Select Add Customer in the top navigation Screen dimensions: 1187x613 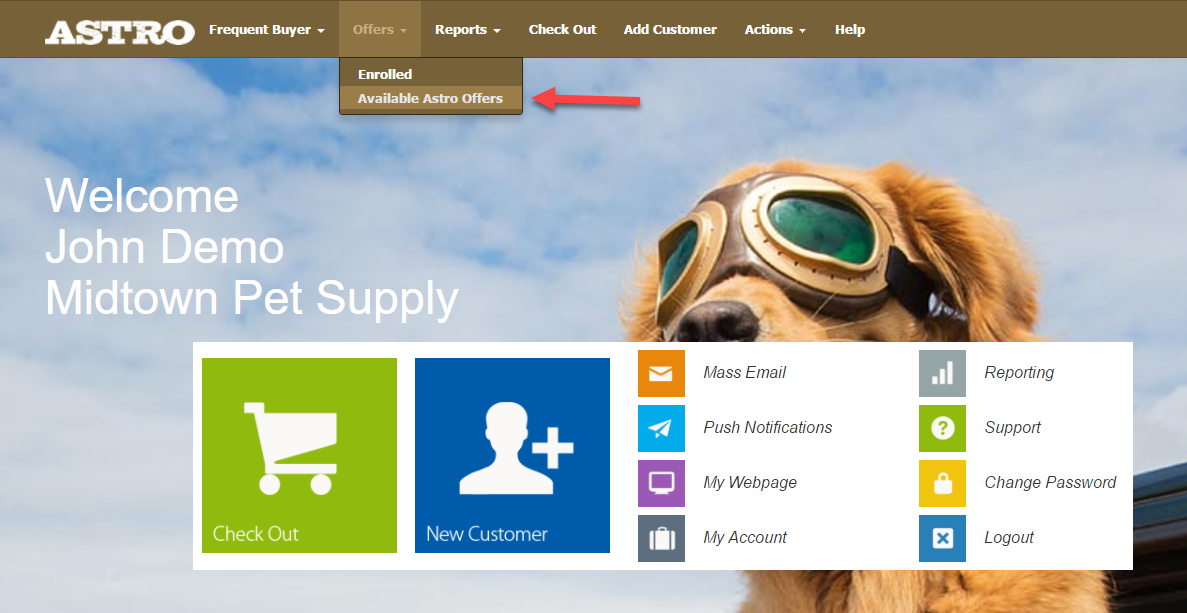670,30
